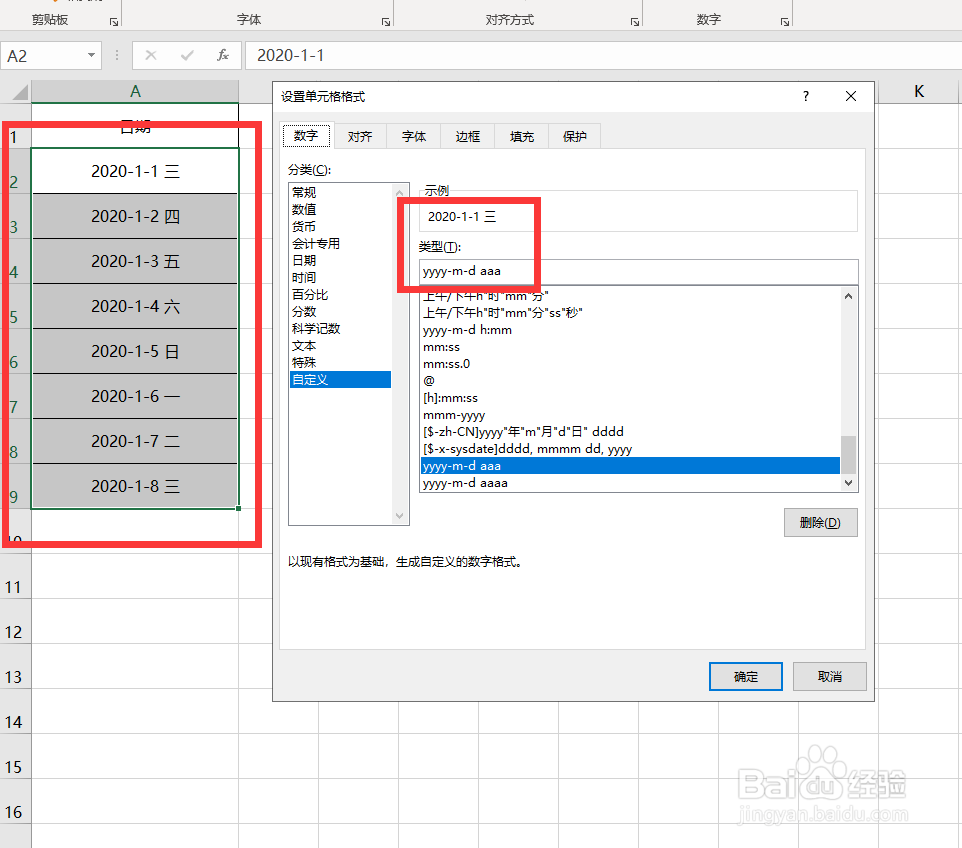962x848 pixels.
Task: Select 分数 in the category list
Action: click(x=341, y=312)
